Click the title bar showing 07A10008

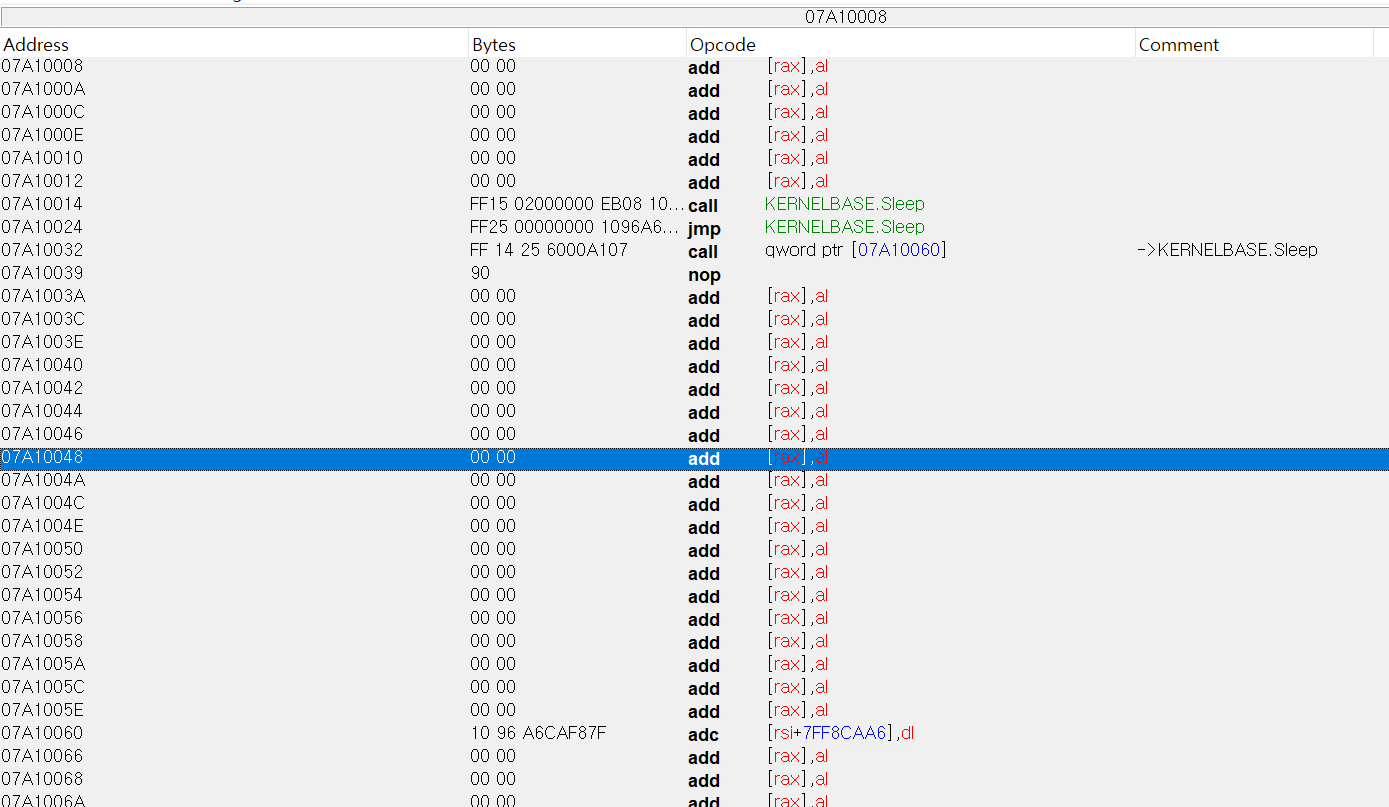[x=845, y=16]
